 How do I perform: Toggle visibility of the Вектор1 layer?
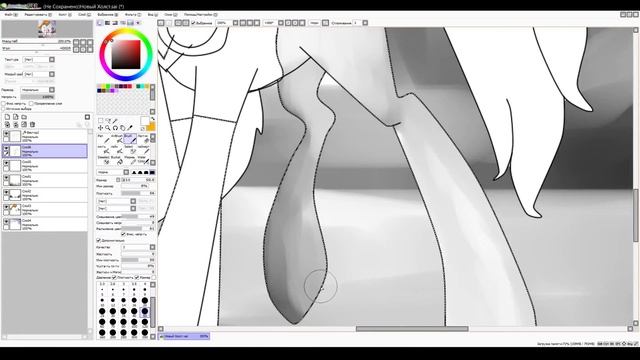click(x=6, y=133)
